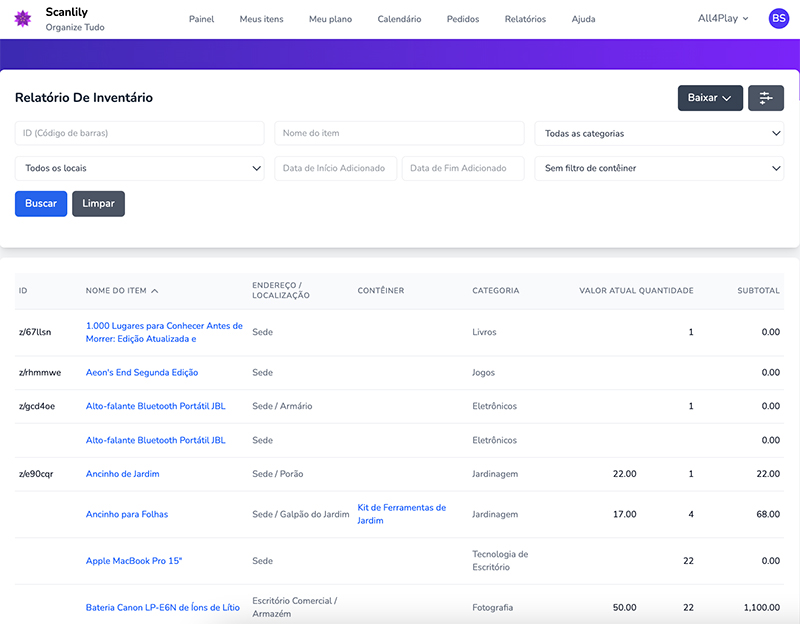Viewport: 800px width, 624px height.
Task: Open the Todos os locais dropdown
Action: point(140,168)
